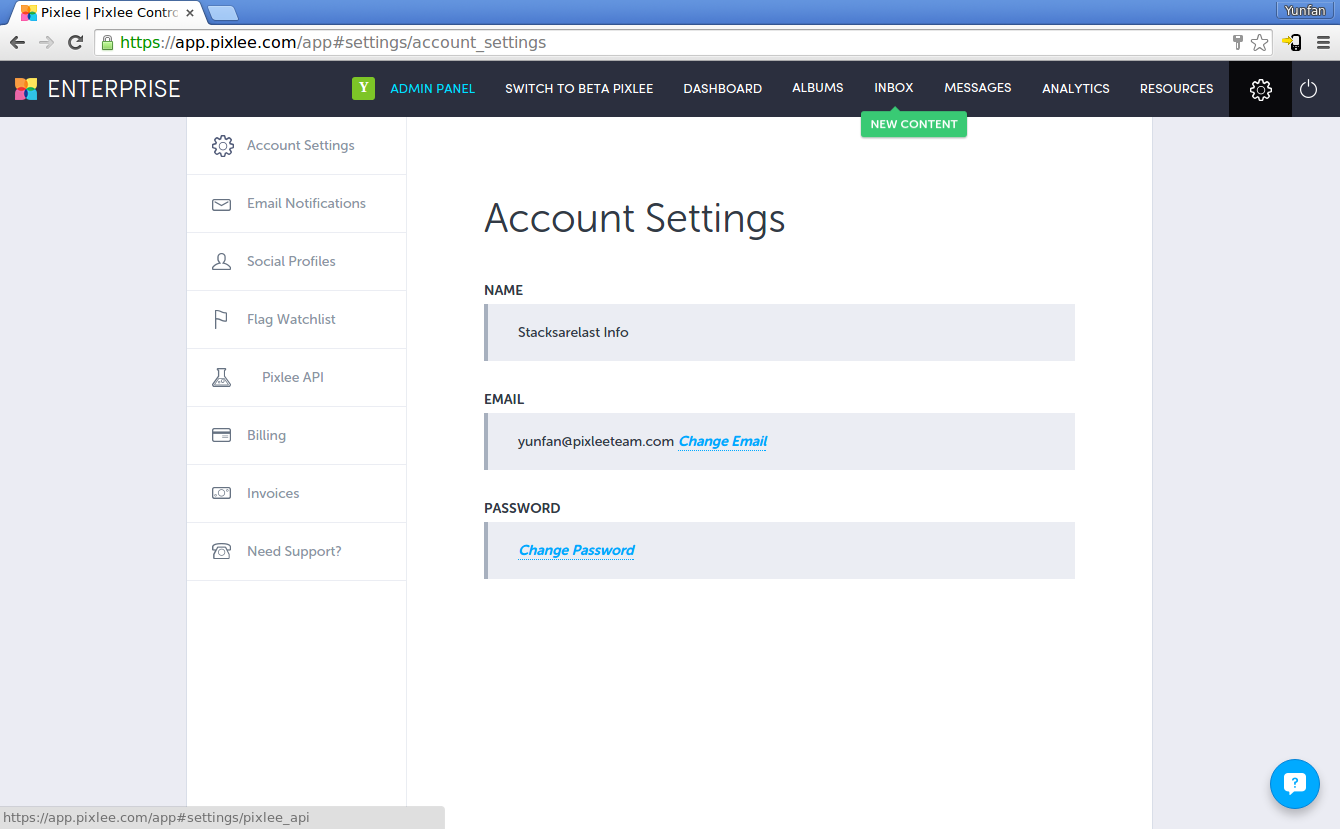Image resolution: width=1340 pixels, height=829 pixels.
Task: Click the Stacksarelast Info name field
Action: tap(780, 332)
